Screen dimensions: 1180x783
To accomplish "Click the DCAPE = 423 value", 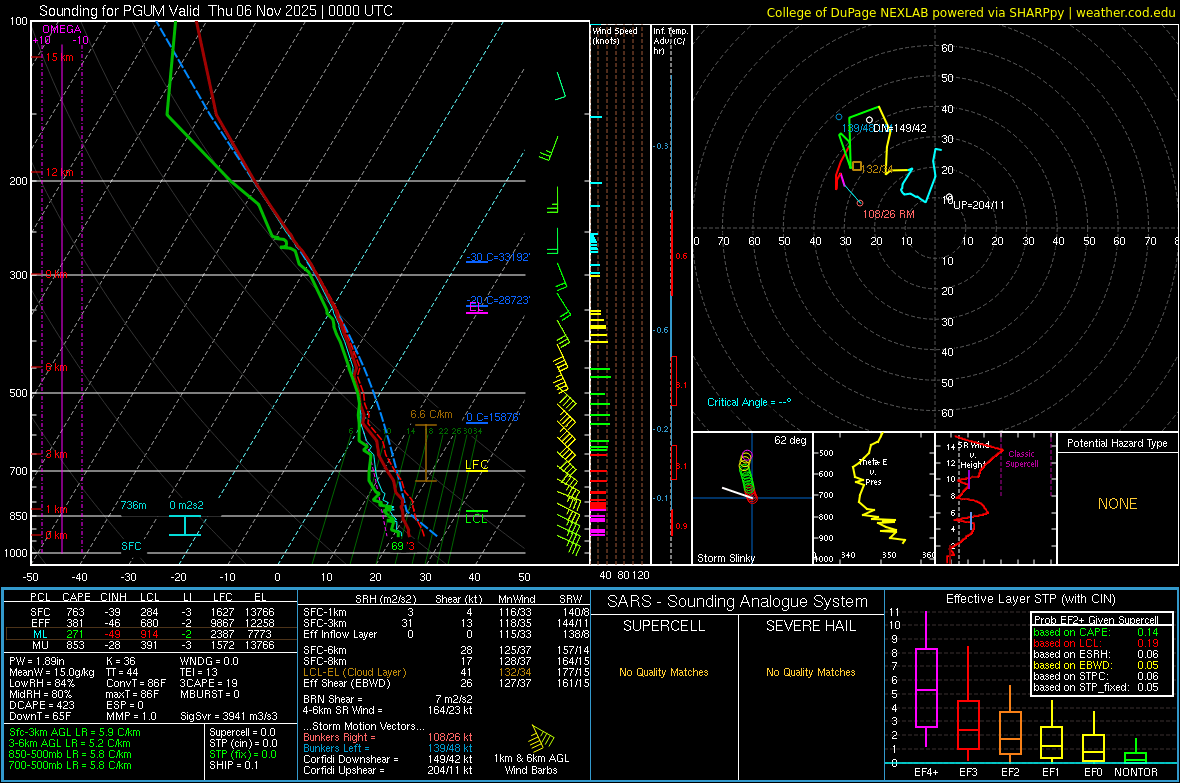I will (41, 705).
